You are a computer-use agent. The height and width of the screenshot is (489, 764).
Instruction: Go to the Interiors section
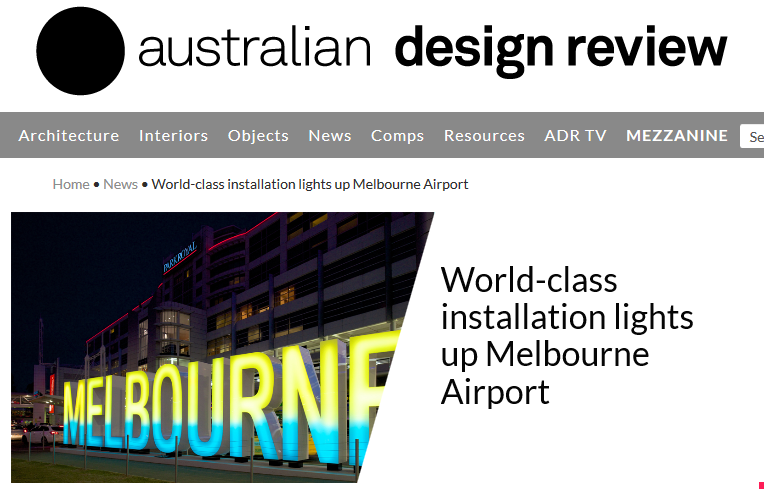point(173,135)
